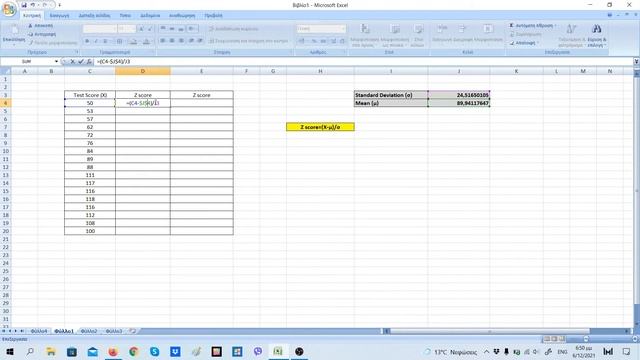Save workbook from the quick access toolbar

[24, 5]
